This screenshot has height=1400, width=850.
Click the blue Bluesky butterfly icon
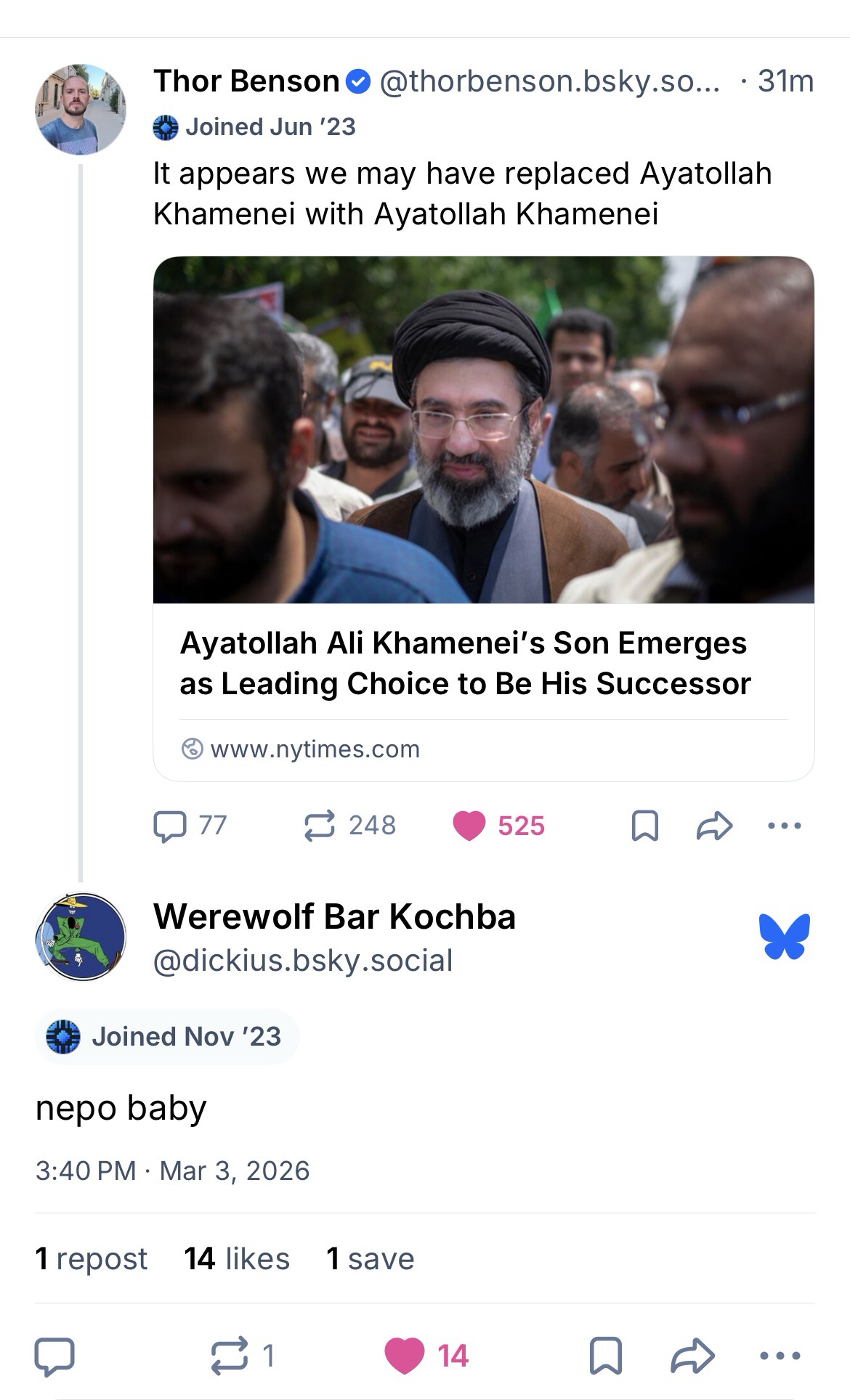[x=784, y=936]
